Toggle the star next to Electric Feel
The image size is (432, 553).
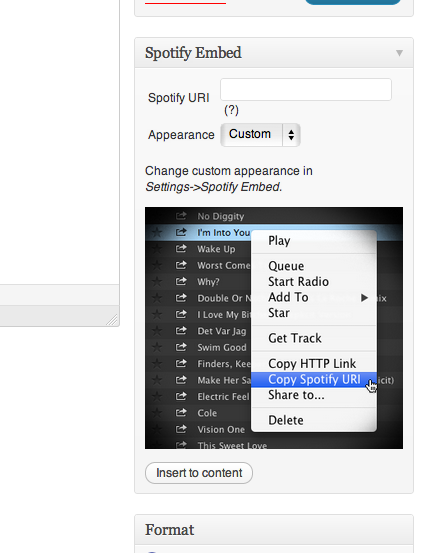click(x=157, y=396)
